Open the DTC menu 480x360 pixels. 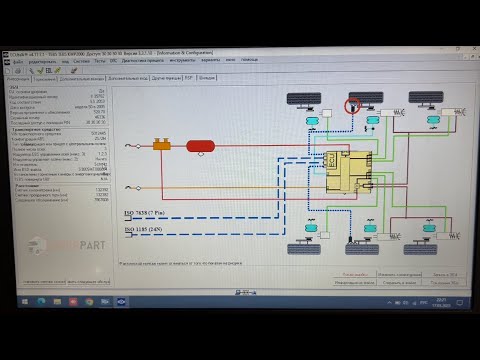[x=113, y=61]
